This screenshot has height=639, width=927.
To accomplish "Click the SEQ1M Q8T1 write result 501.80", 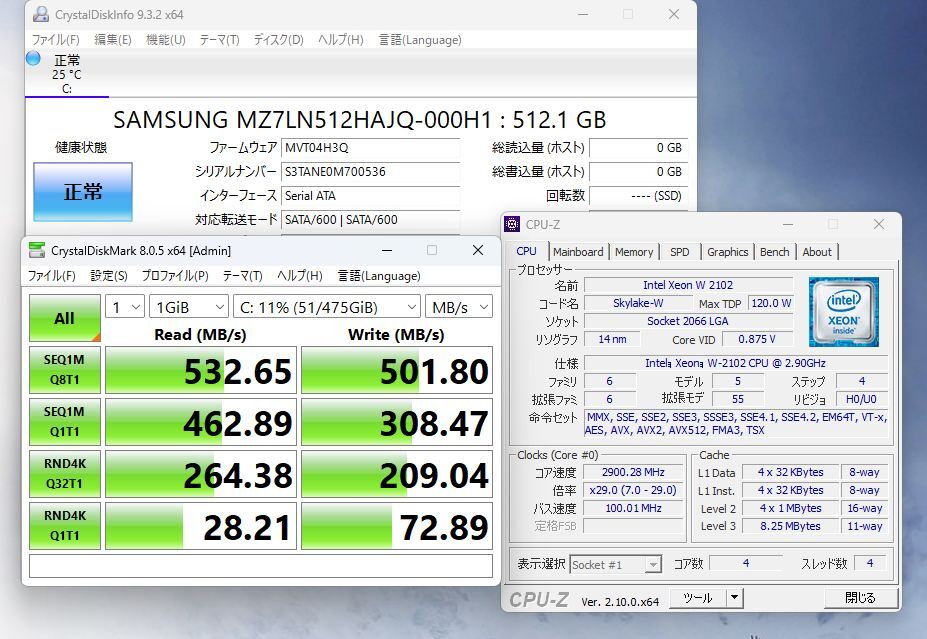I will coord(397,370).
